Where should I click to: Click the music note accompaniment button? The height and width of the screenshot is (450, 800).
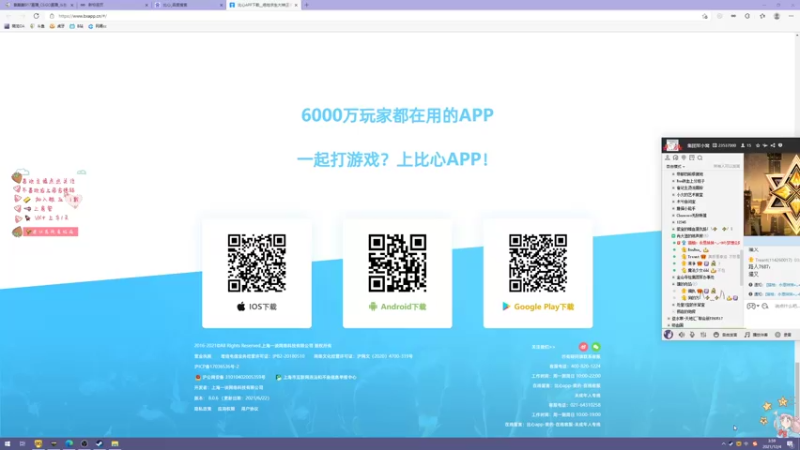click(x=756, y=335)
